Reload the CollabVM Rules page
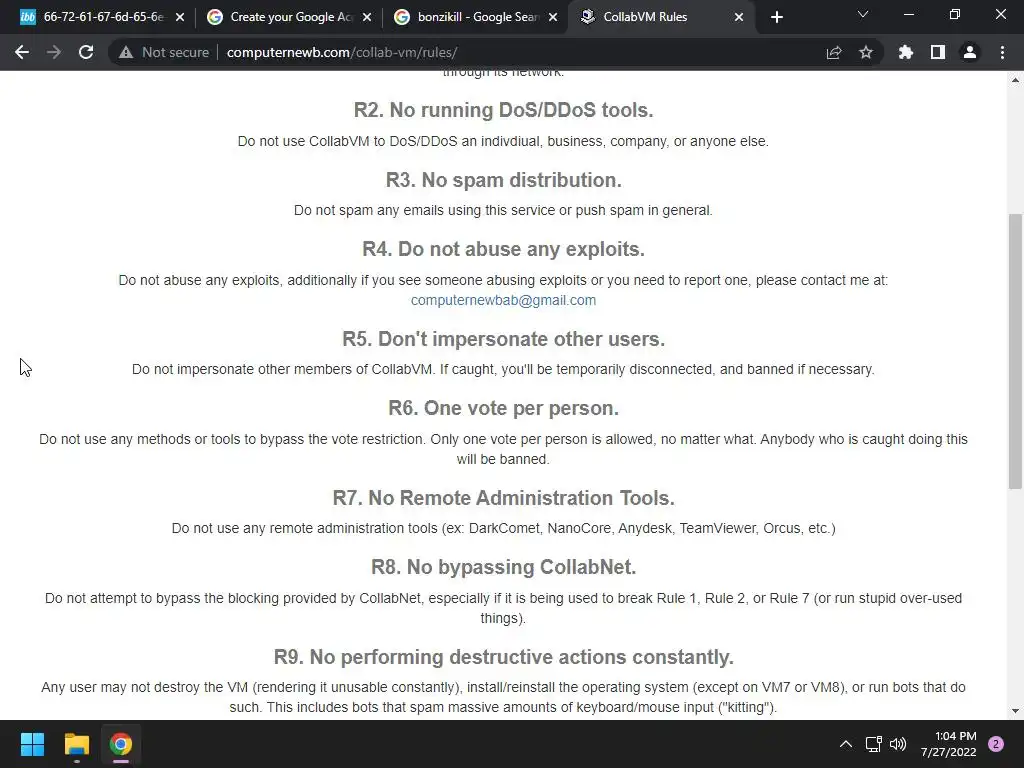The width and height of the screenshot is (1024, 768). click(x=86, y=52)
